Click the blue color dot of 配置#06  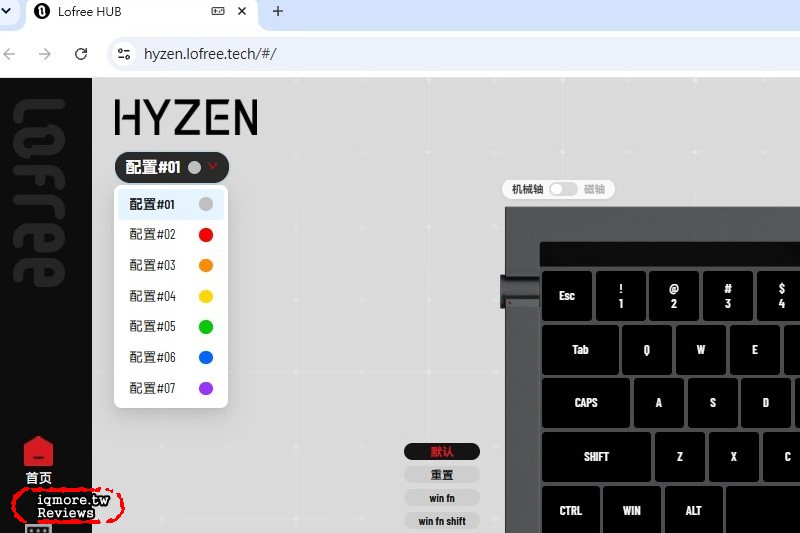click(x=206, y=358)
